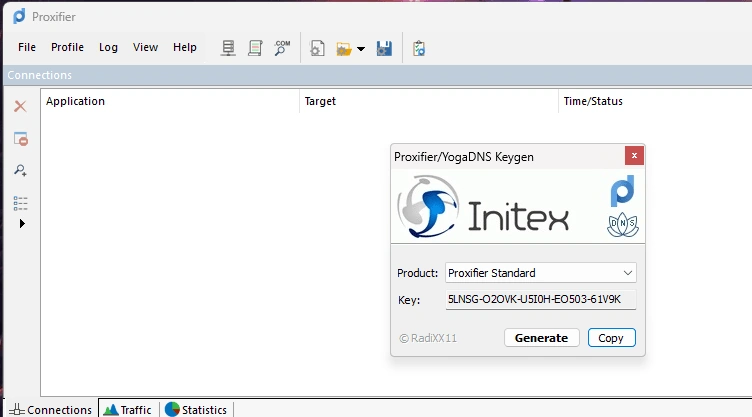Switch to the Statistics tab
The width and height of the screenshot is (752, 417).
tap(196, 409)
